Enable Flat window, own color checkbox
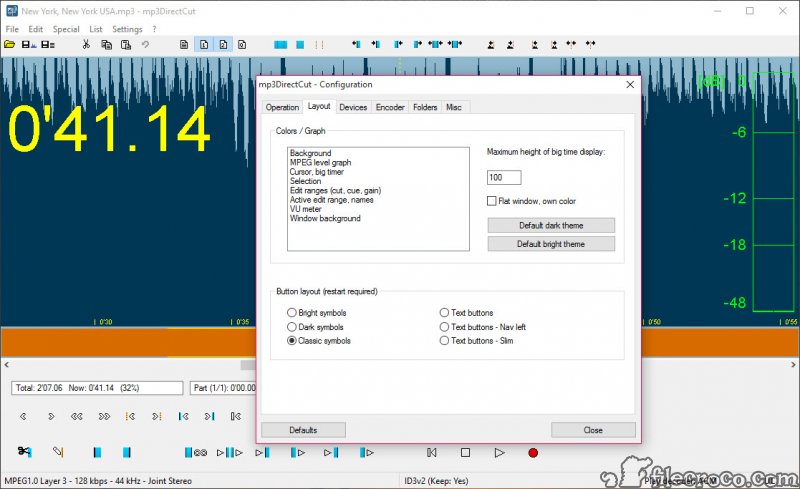This screenshot has width=800, height=489. click(492, 201)
